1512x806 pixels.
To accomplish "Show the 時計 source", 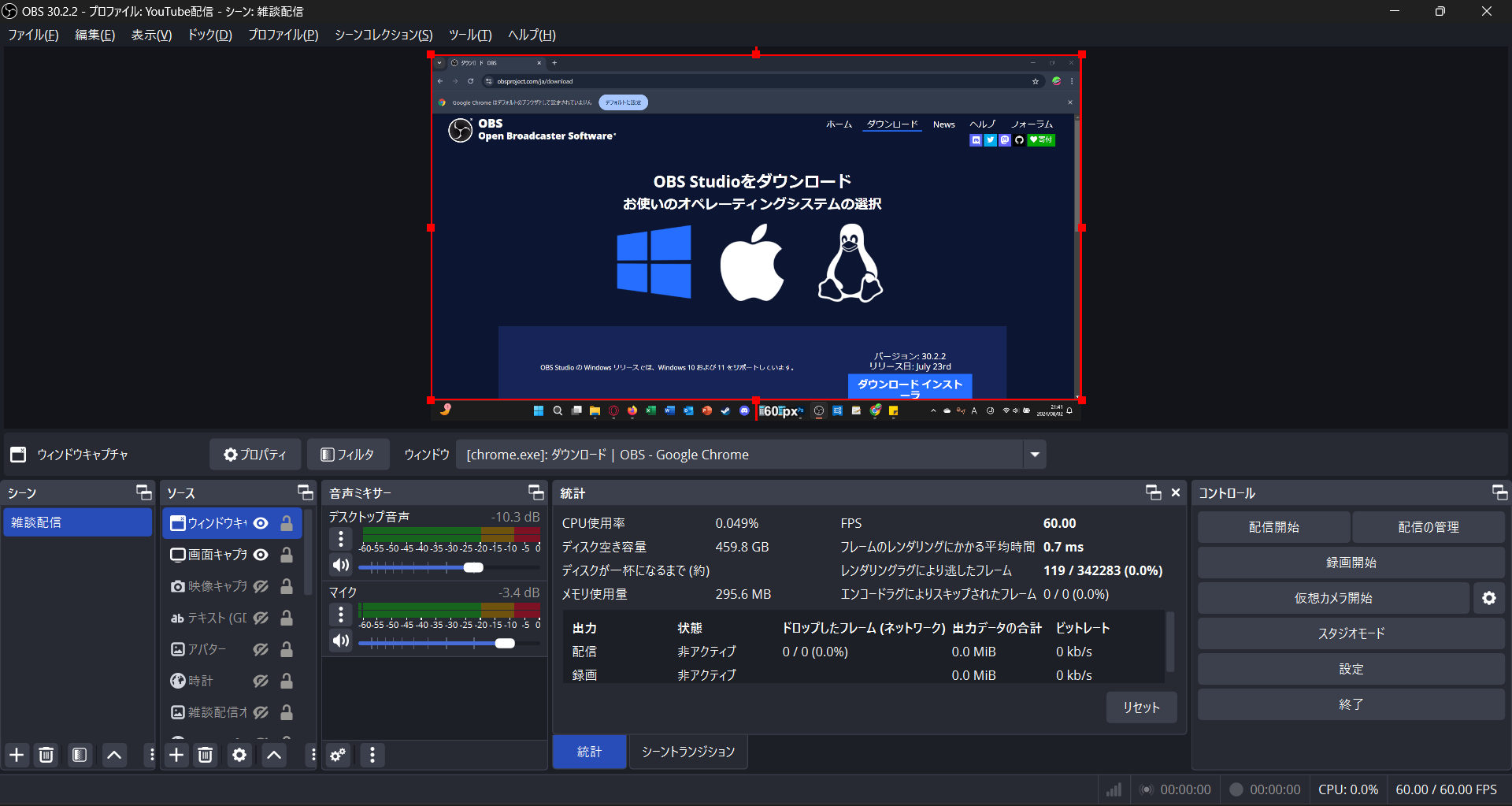I will 261,681.
